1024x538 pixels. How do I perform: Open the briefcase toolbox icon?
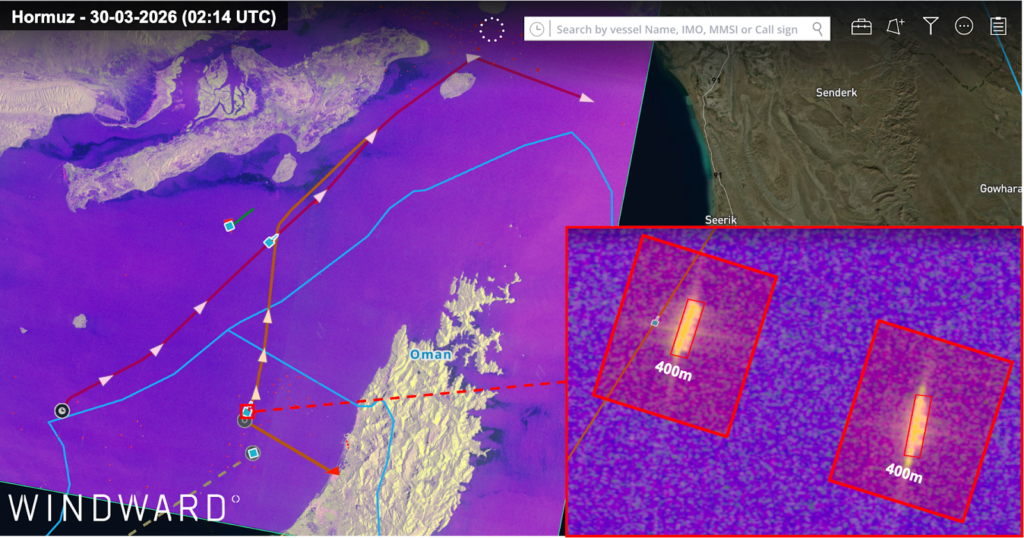[x=861, y=27]
